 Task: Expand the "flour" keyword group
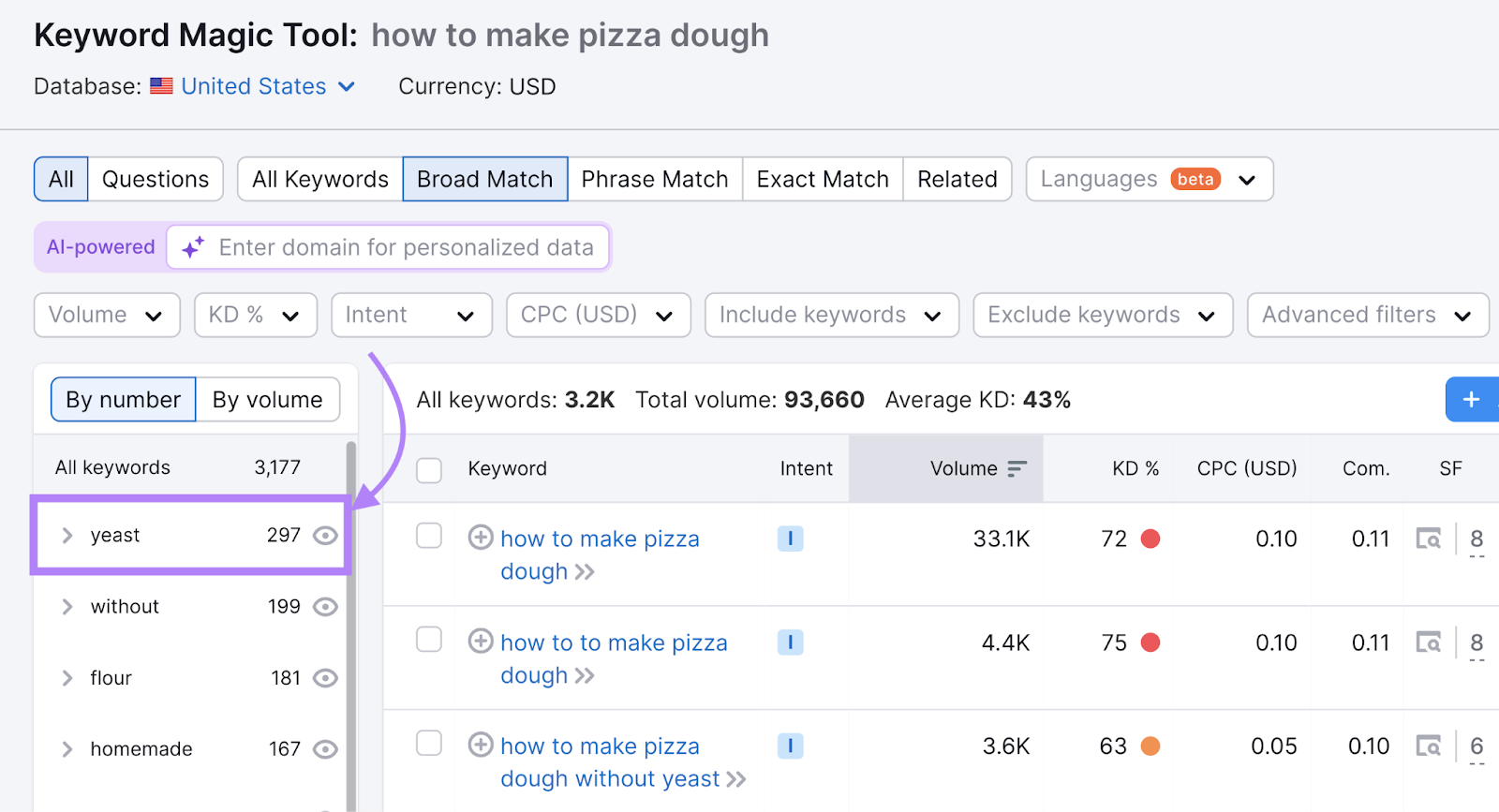coord(67,677)
